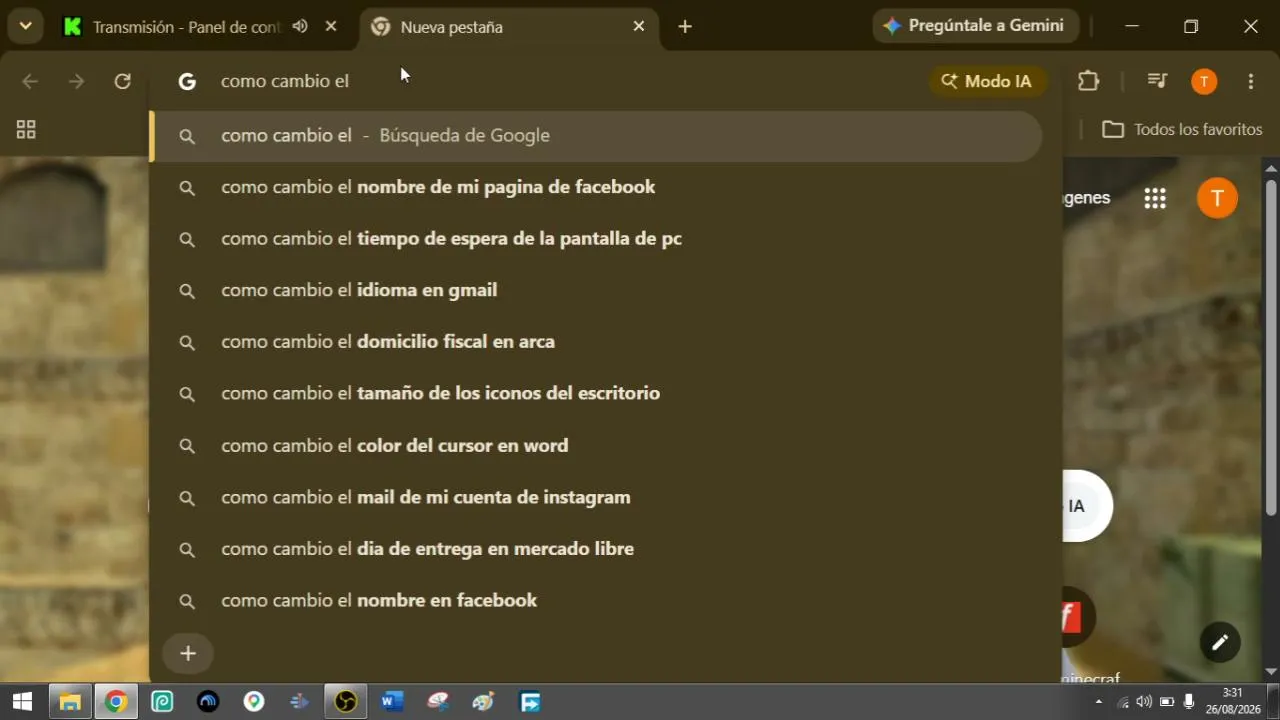Choose suggestion 'color del cursor en word'
Image resolution: width=1280 pixels, height=720 pixels.
coord(596,446)
